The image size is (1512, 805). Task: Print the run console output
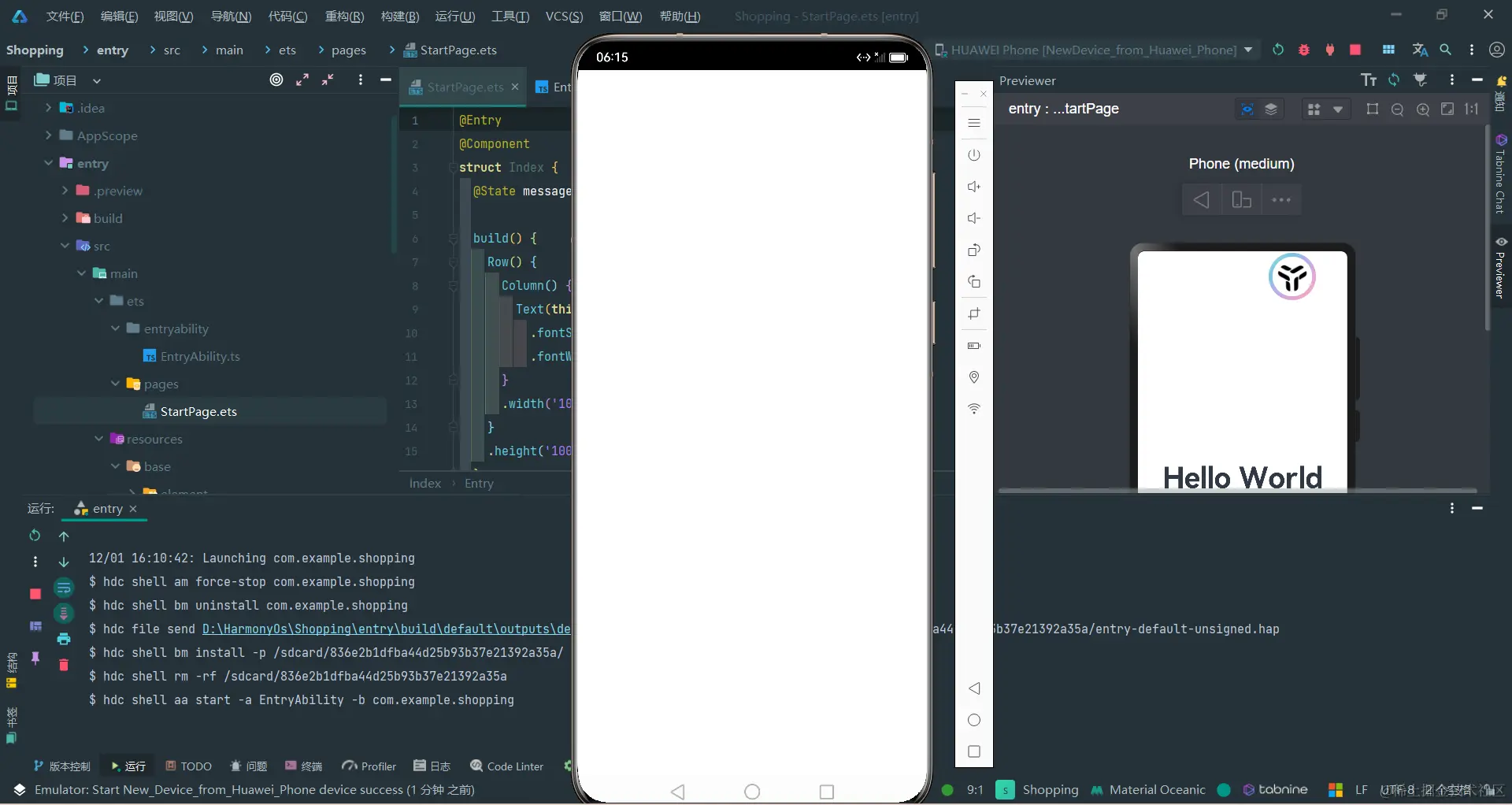[x=64, y=639]
